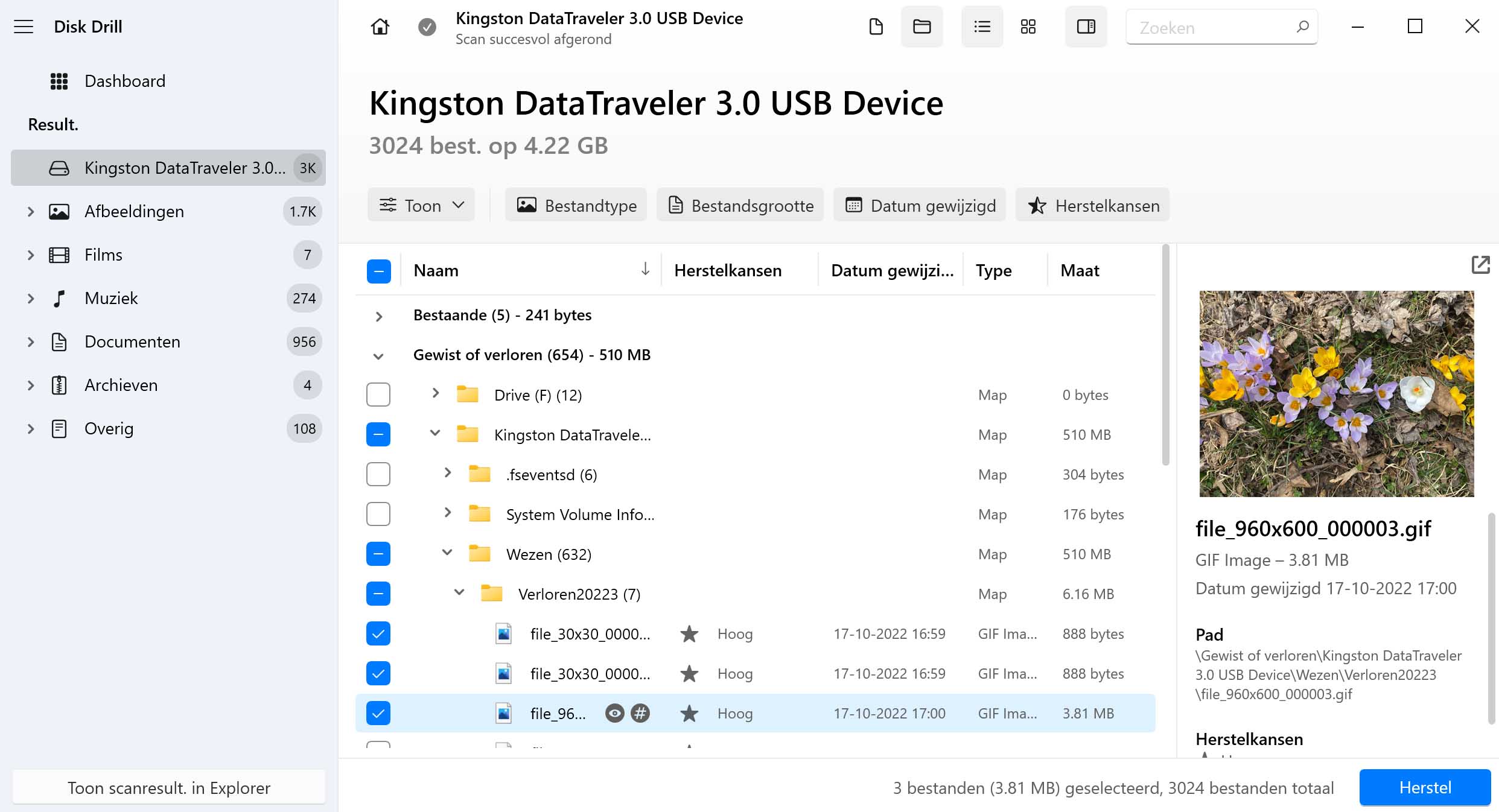Viewport: 1499px width, 812px height.
Task: Filter by Datum gewijzigd
Action: coord(920,205)
